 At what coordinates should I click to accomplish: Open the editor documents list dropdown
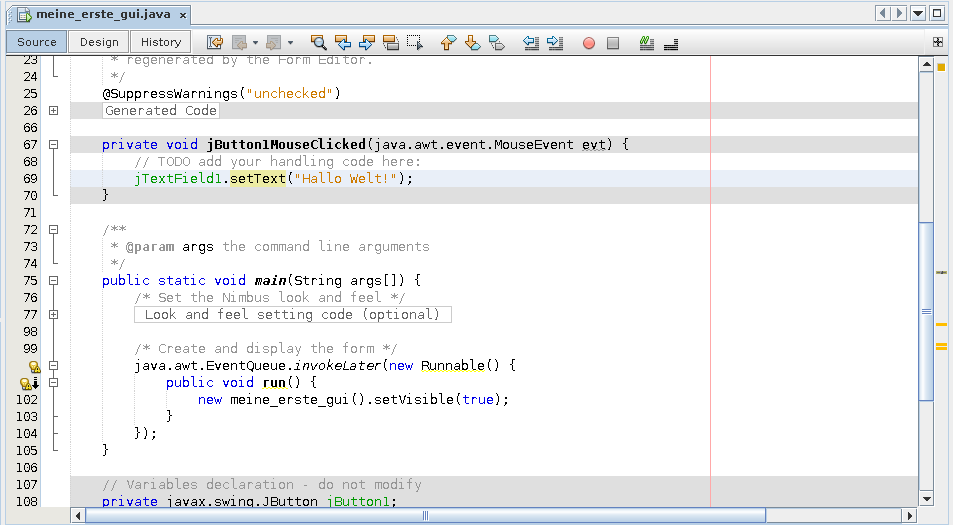point(918,13)
